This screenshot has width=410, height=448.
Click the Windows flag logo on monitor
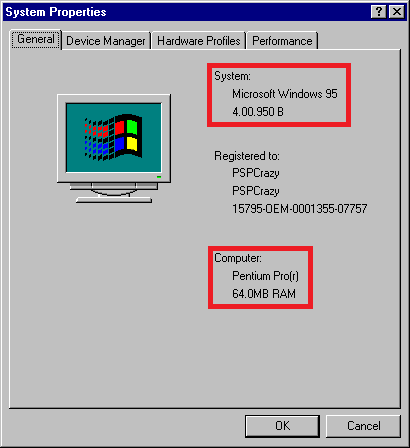[113, 137]
